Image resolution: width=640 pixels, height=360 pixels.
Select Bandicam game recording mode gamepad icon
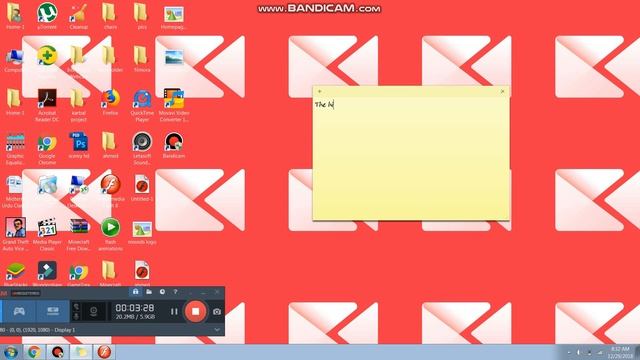tap(19, 311)
